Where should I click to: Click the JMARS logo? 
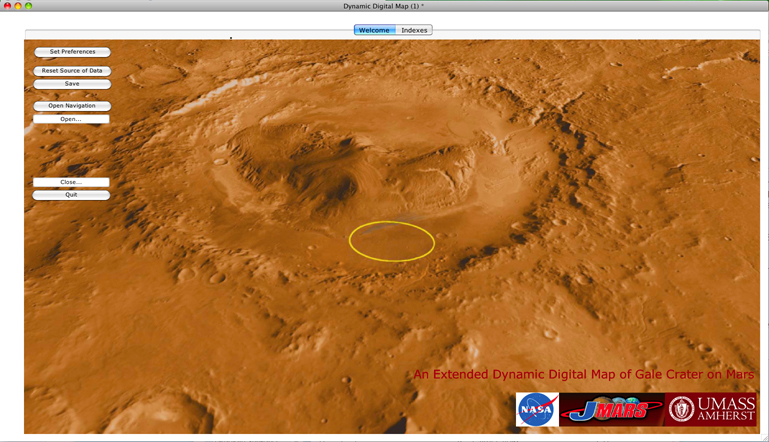[x=612, y=409]
